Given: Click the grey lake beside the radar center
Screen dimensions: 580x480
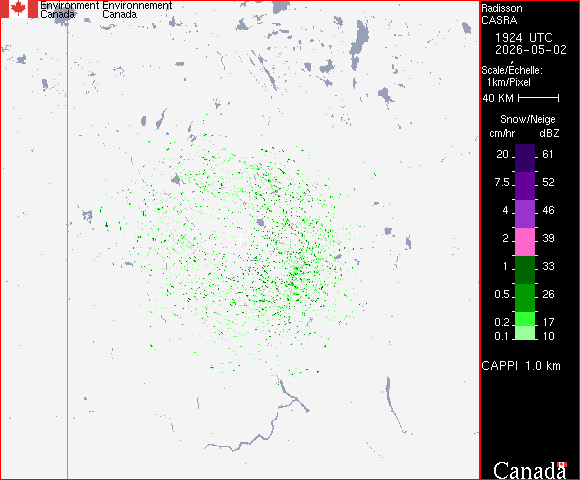Looking at the screenshot, I should [260, 222].
